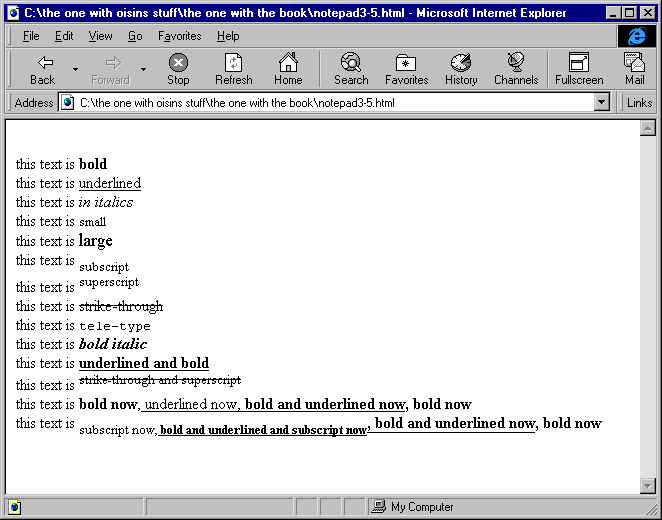Open the File menu

(31, 36)
